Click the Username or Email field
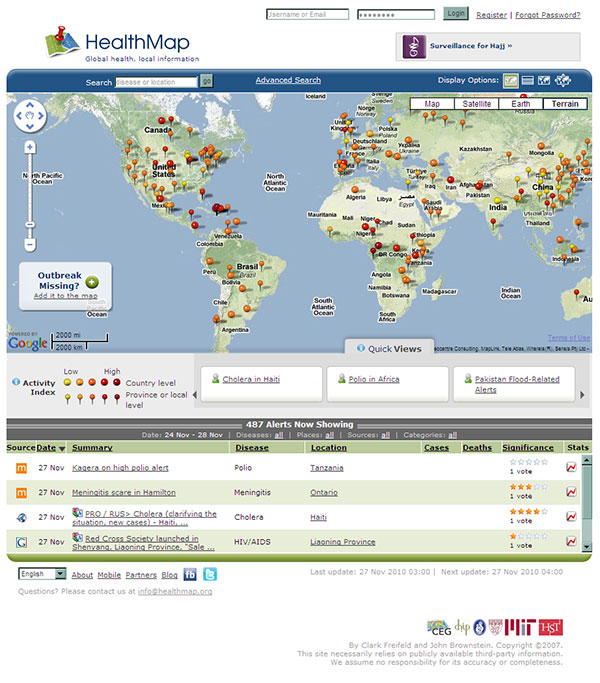Image resolution: width=600 pixels, height=683 pixels. [x=308, y=15]
